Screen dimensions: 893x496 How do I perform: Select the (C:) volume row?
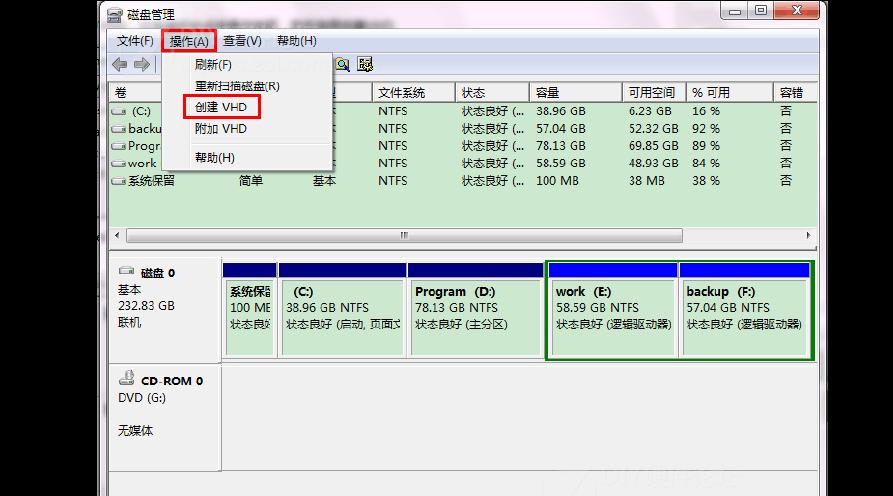[462, 111]
